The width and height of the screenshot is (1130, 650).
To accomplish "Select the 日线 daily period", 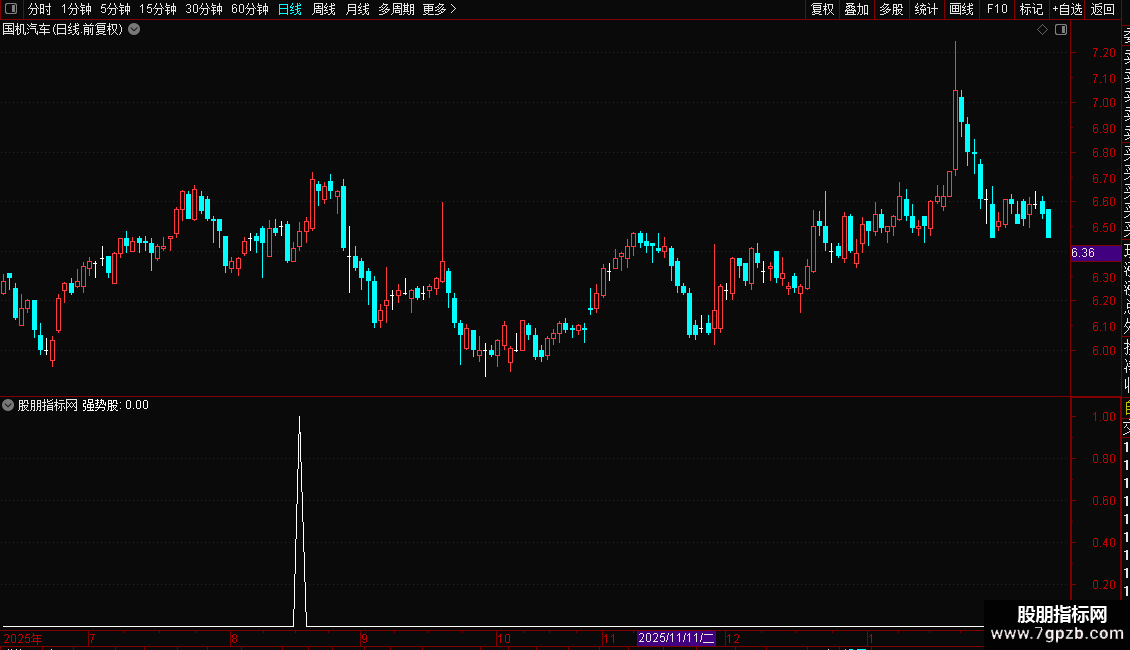I will click(x=290, y=9).
